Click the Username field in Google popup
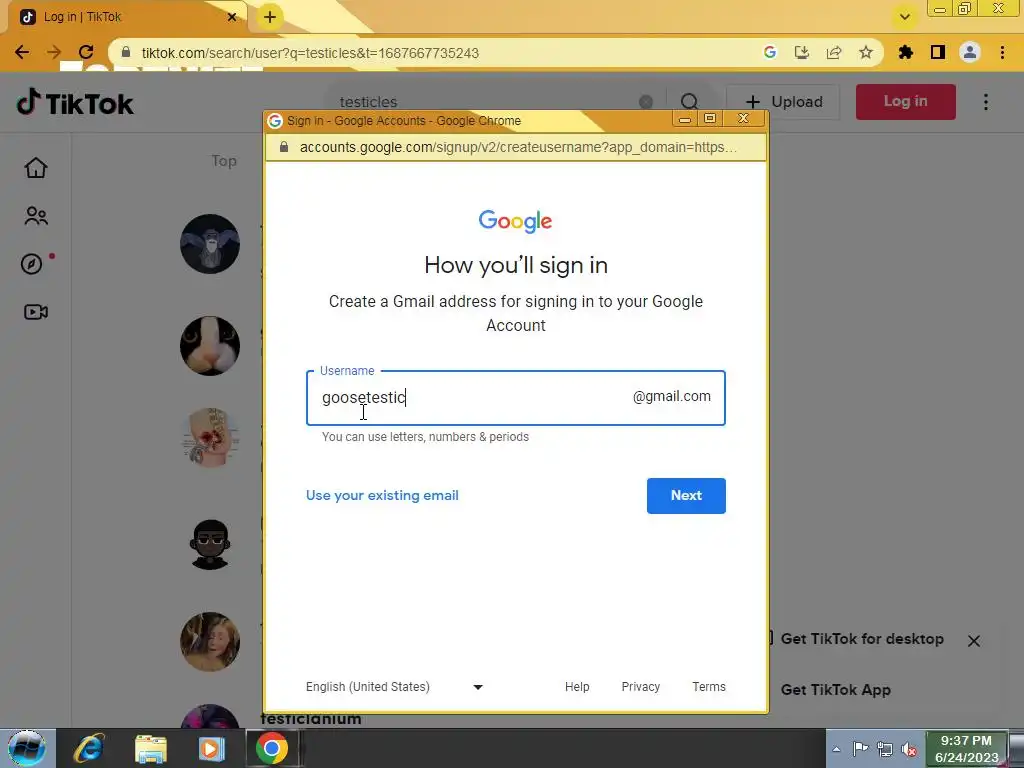This screenshot has width=1024, height=768. click(515, 398)
